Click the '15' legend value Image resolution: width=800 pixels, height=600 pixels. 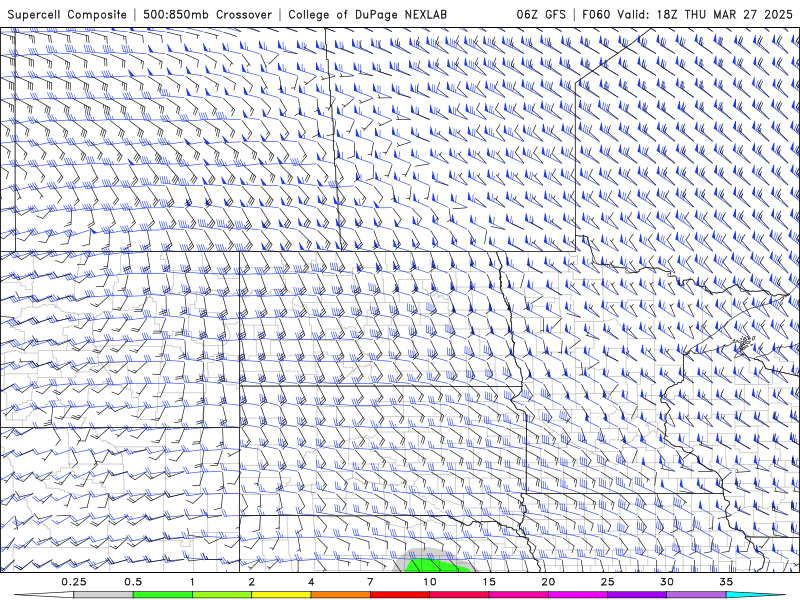pyautogui.click(x=489, y=582)
